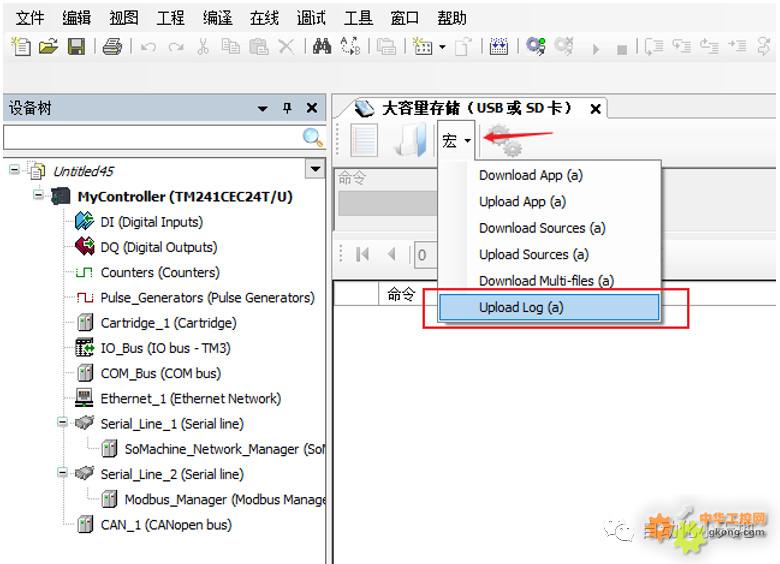Open the 编译 menu

pyautogui.click(x=217, y=18)
